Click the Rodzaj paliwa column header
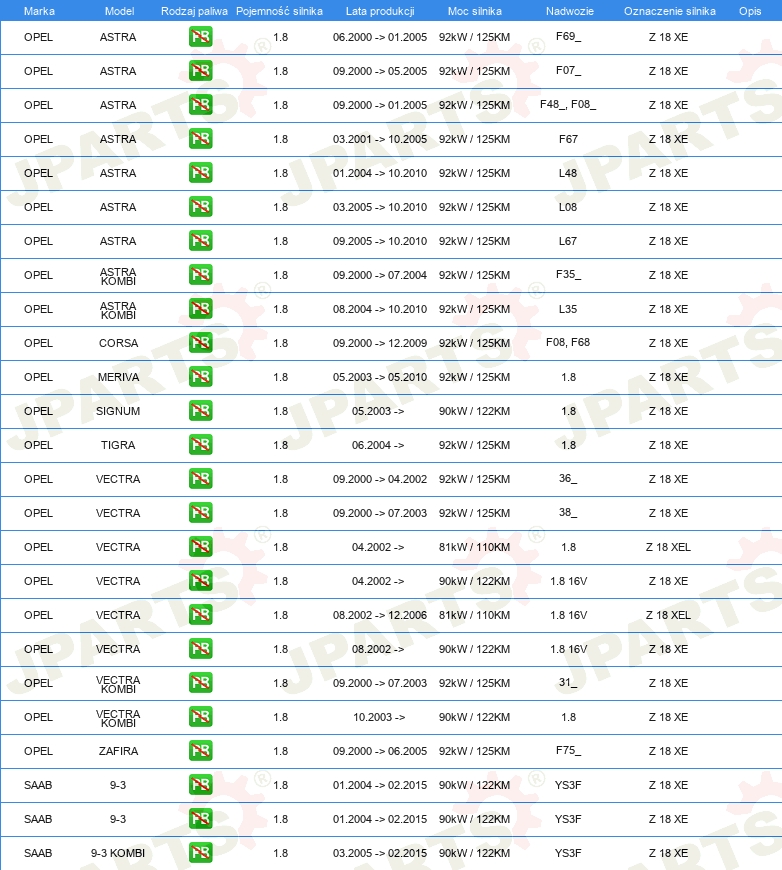 point(194,11)
